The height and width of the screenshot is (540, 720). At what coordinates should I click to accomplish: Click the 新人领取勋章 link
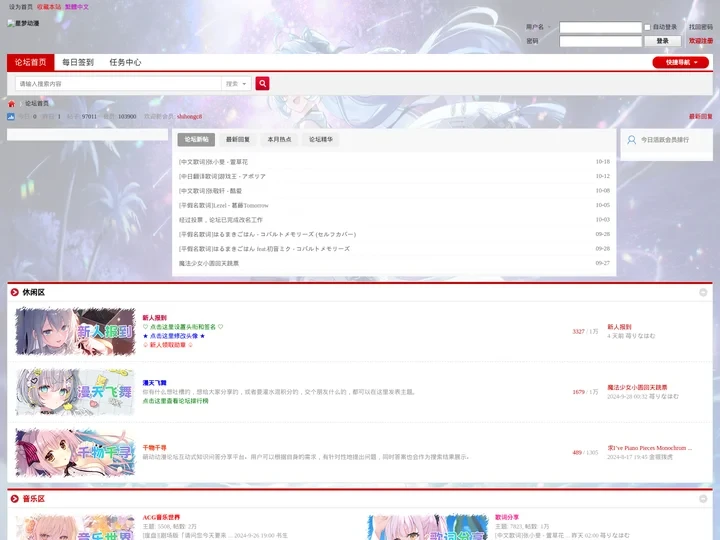pyautogui.click(x=168, y=345)
